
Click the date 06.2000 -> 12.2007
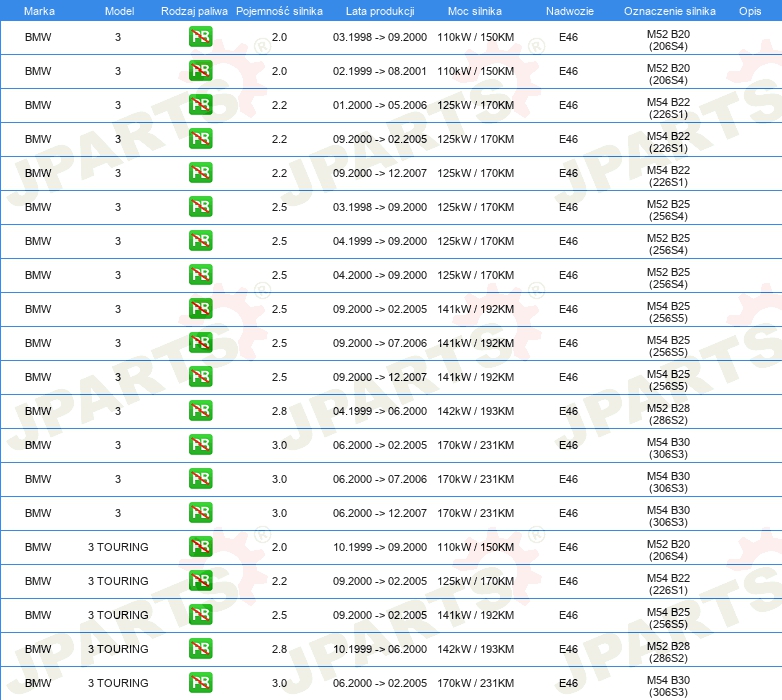[x=380, y=513]
